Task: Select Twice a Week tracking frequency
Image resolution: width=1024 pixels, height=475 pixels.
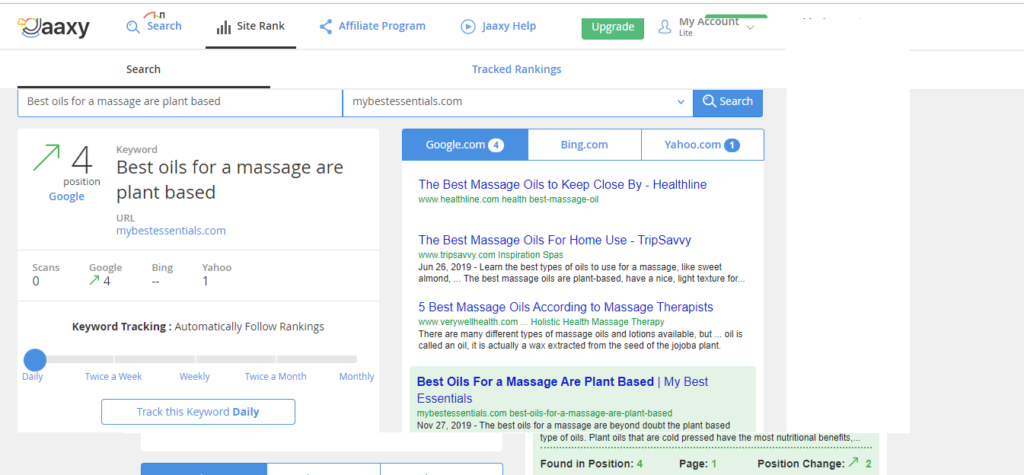Action: coord(113,376)
